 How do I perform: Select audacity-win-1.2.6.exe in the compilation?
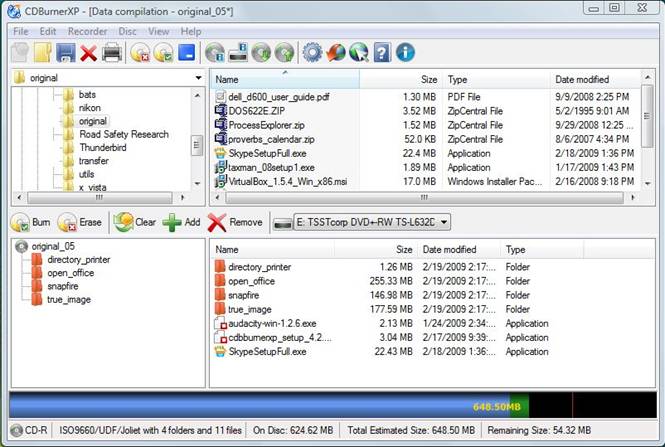(x=272, y=324)
